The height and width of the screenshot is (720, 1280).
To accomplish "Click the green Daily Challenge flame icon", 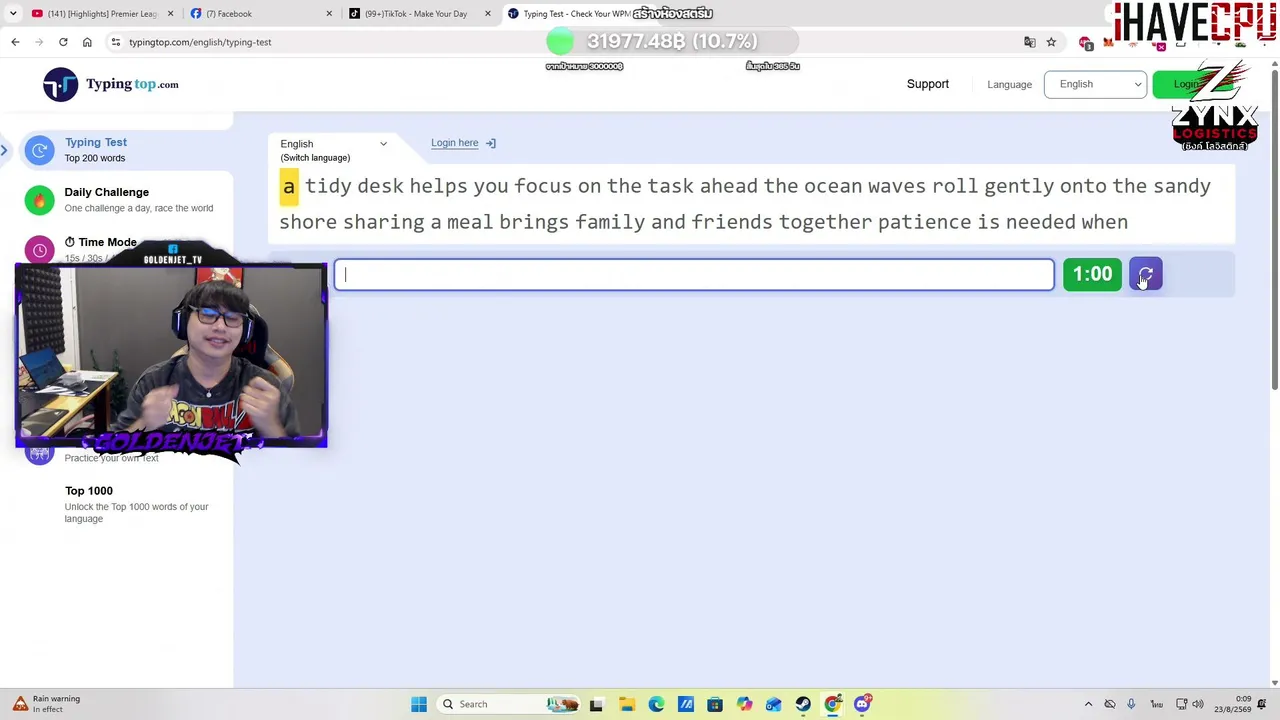I will point(40,200).
